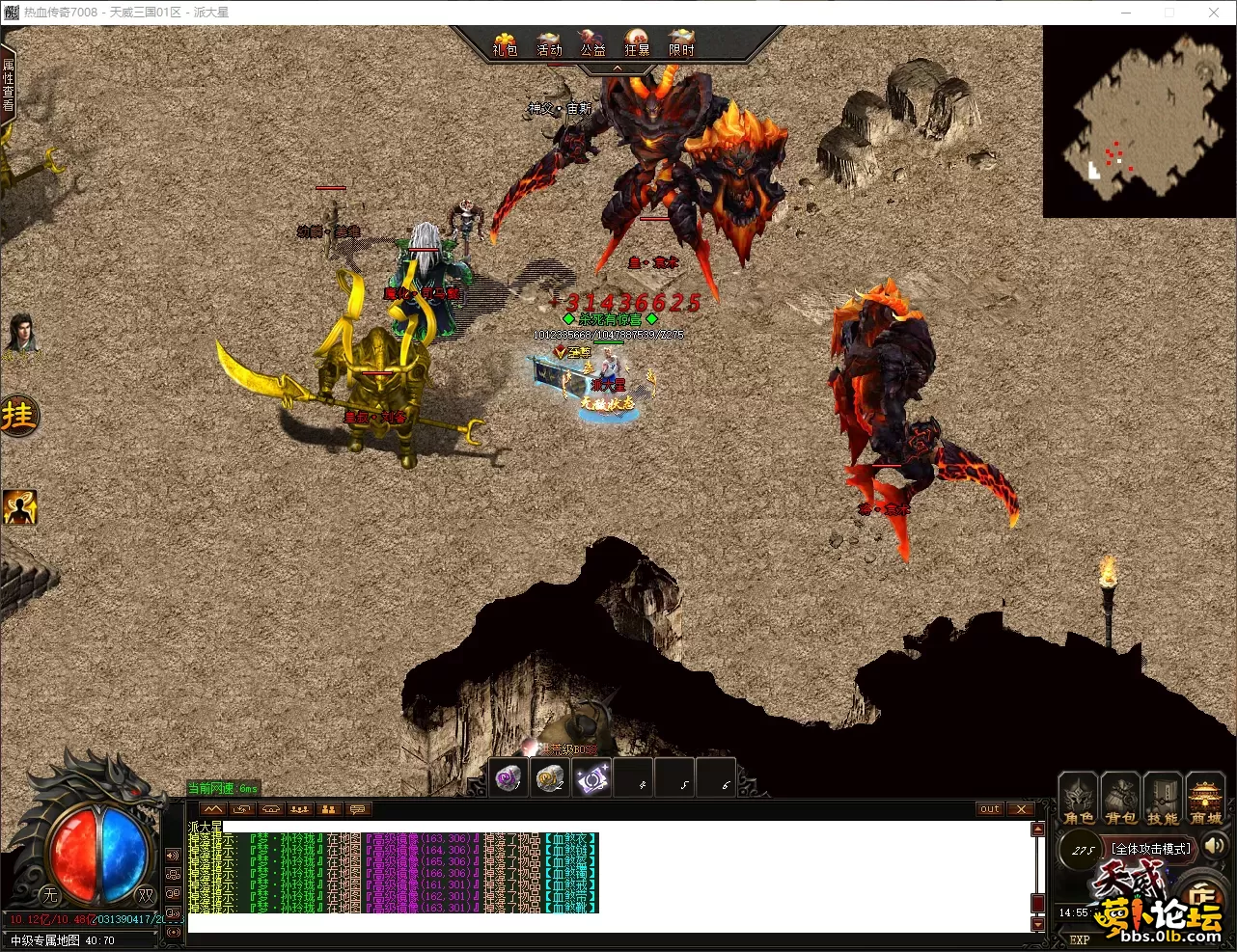Collapse the top activity bar arrow
The image size is (1237, 952).
618,68
